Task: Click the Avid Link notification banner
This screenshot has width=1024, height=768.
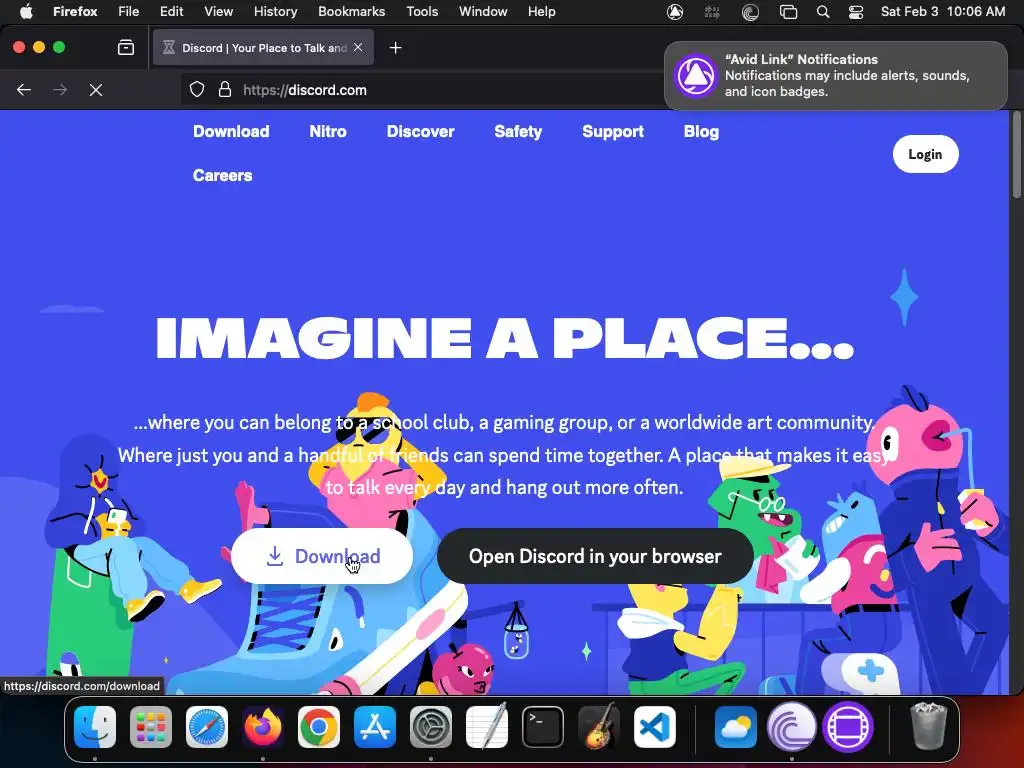Action: (835, 76)
